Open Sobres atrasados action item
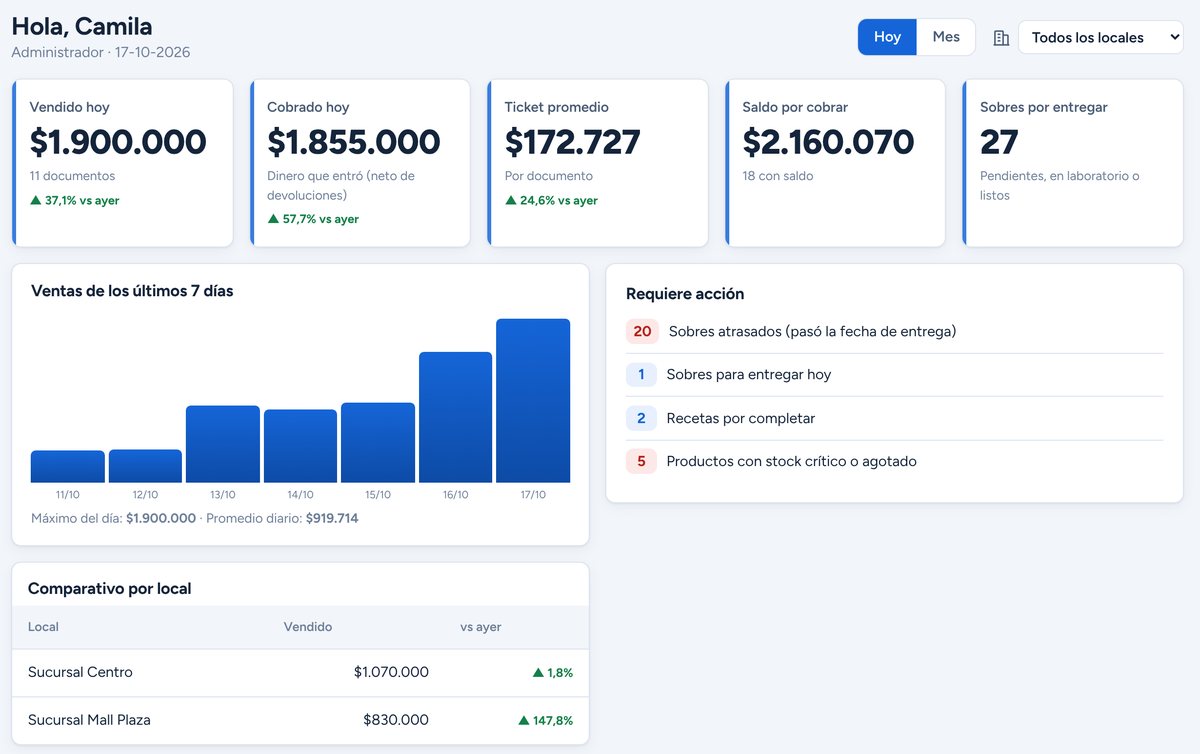1200x754 pixels. (895, 331)
